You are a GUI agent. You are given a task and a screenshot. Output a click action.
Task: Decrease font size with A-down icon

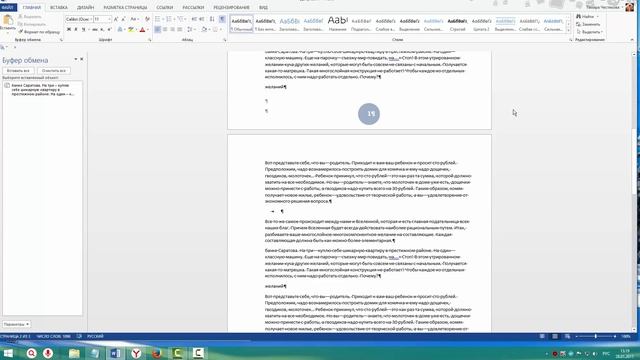point(123,19)
